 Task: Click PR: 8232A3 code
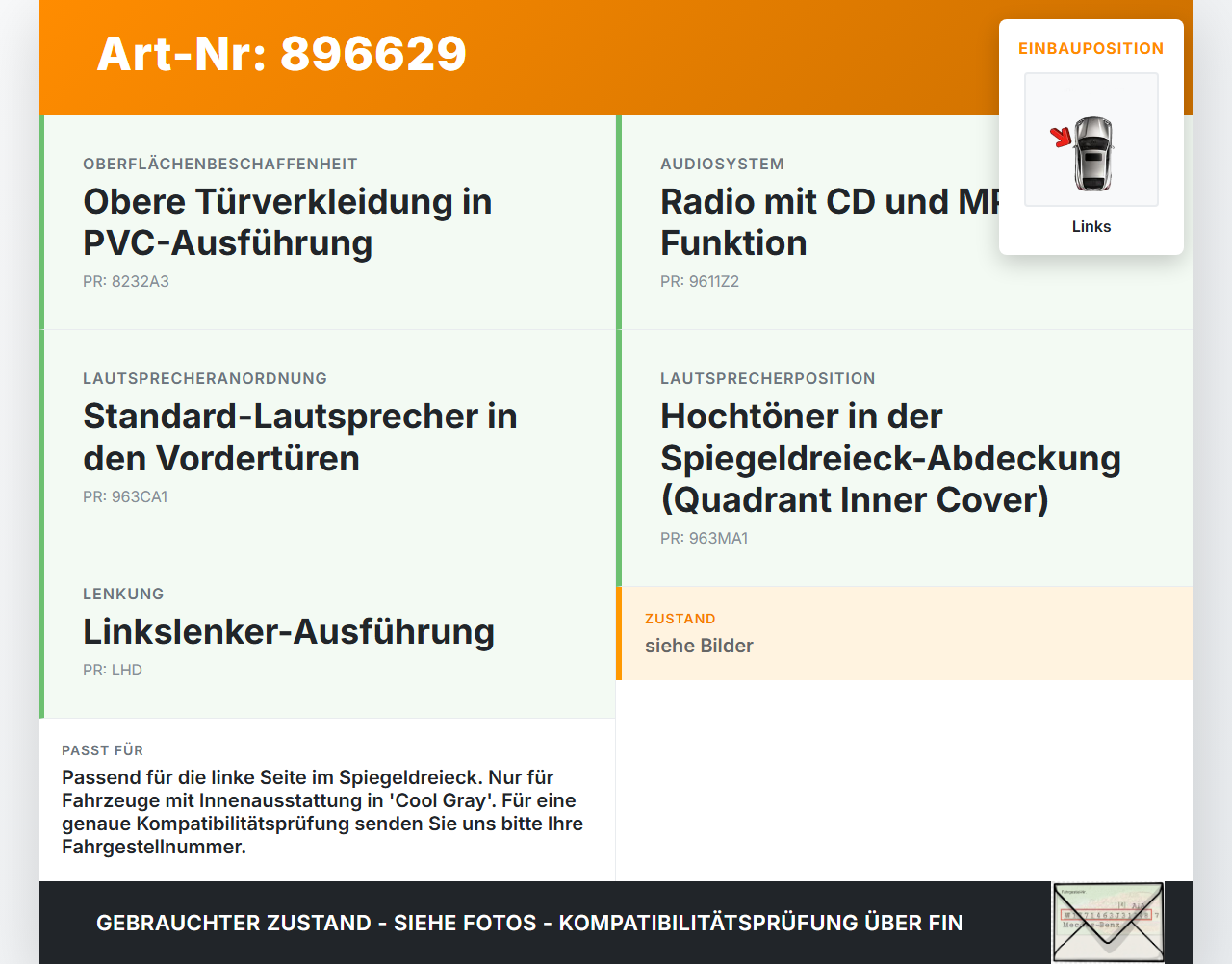click(126, 281)
